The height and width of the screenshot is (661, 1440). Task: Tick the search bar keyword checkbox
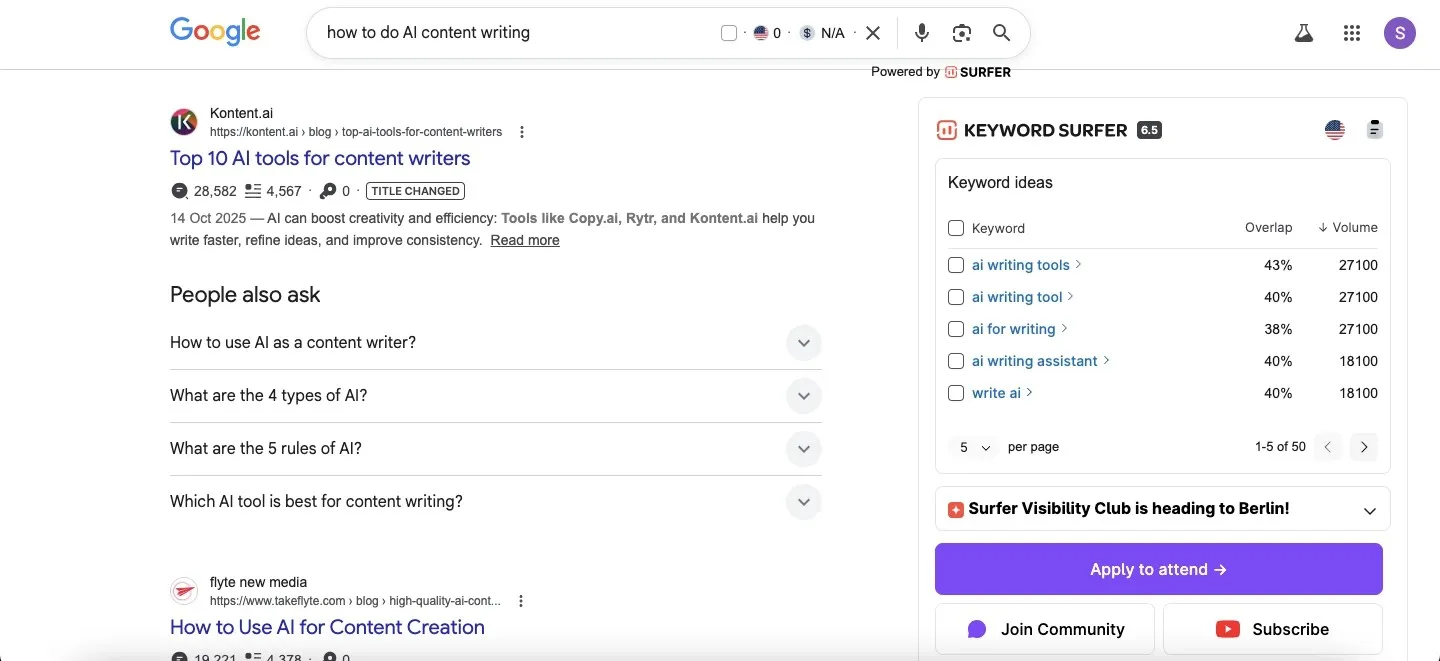point(729,33)
